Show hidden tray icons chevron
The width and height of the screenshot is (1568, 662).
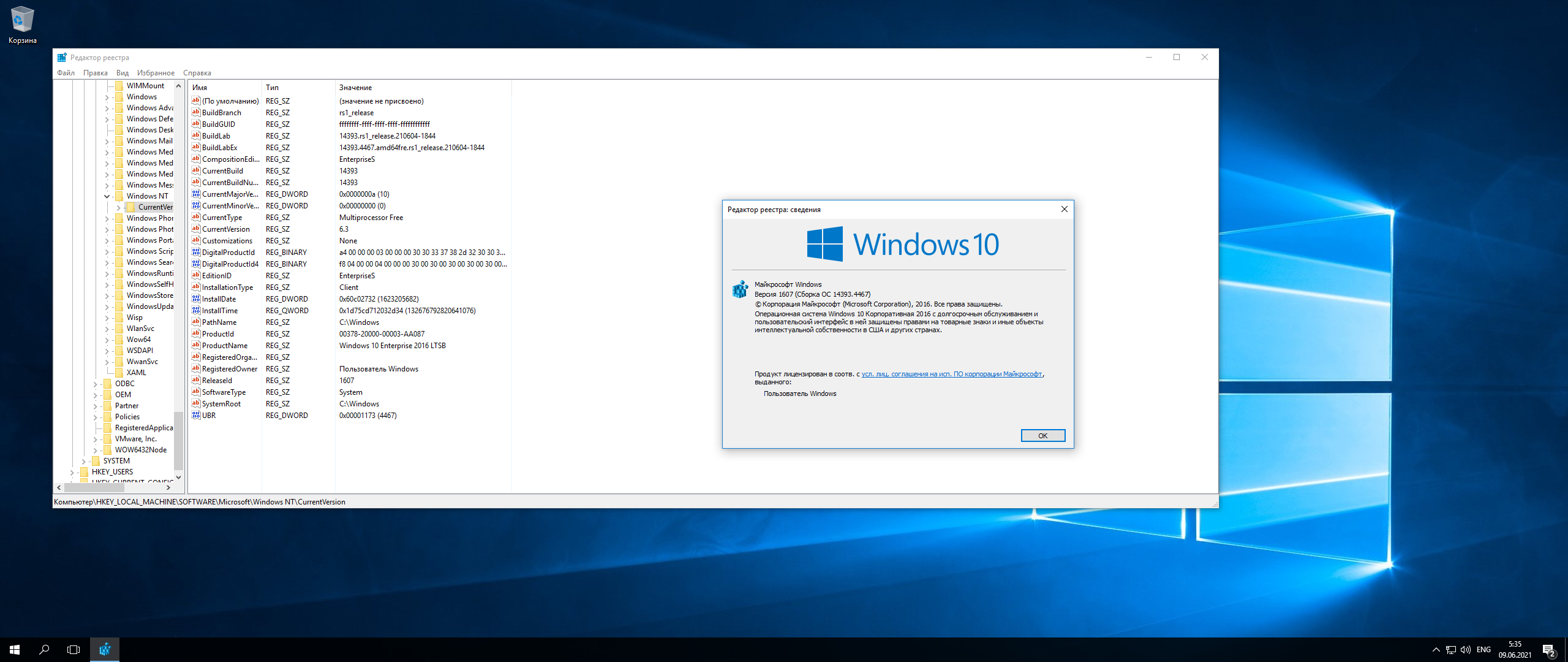1436,650
